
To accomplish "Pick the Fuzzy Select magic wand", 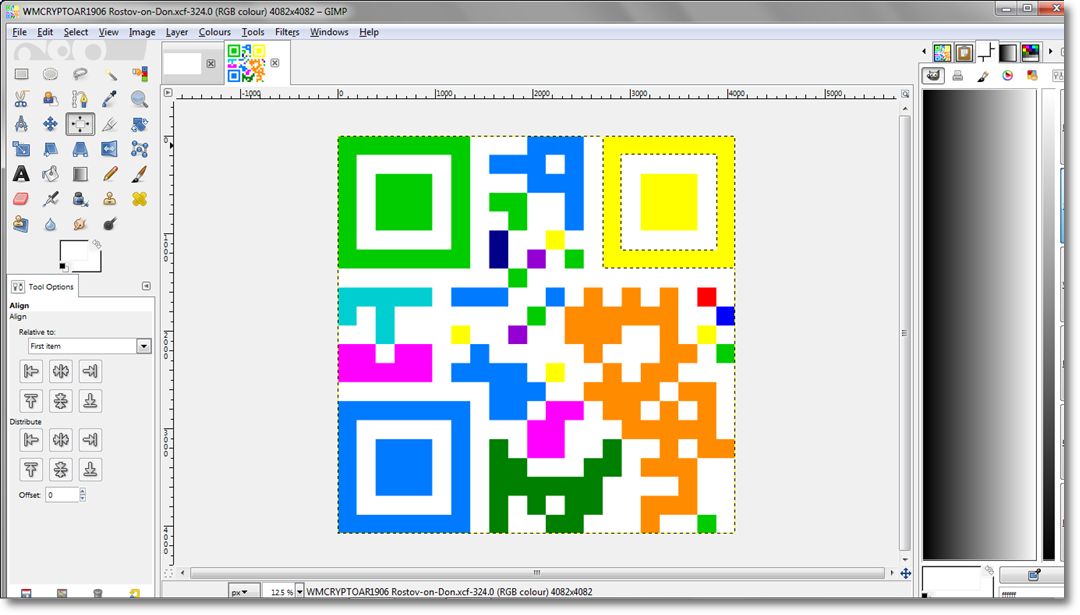I will pos(110,74).
